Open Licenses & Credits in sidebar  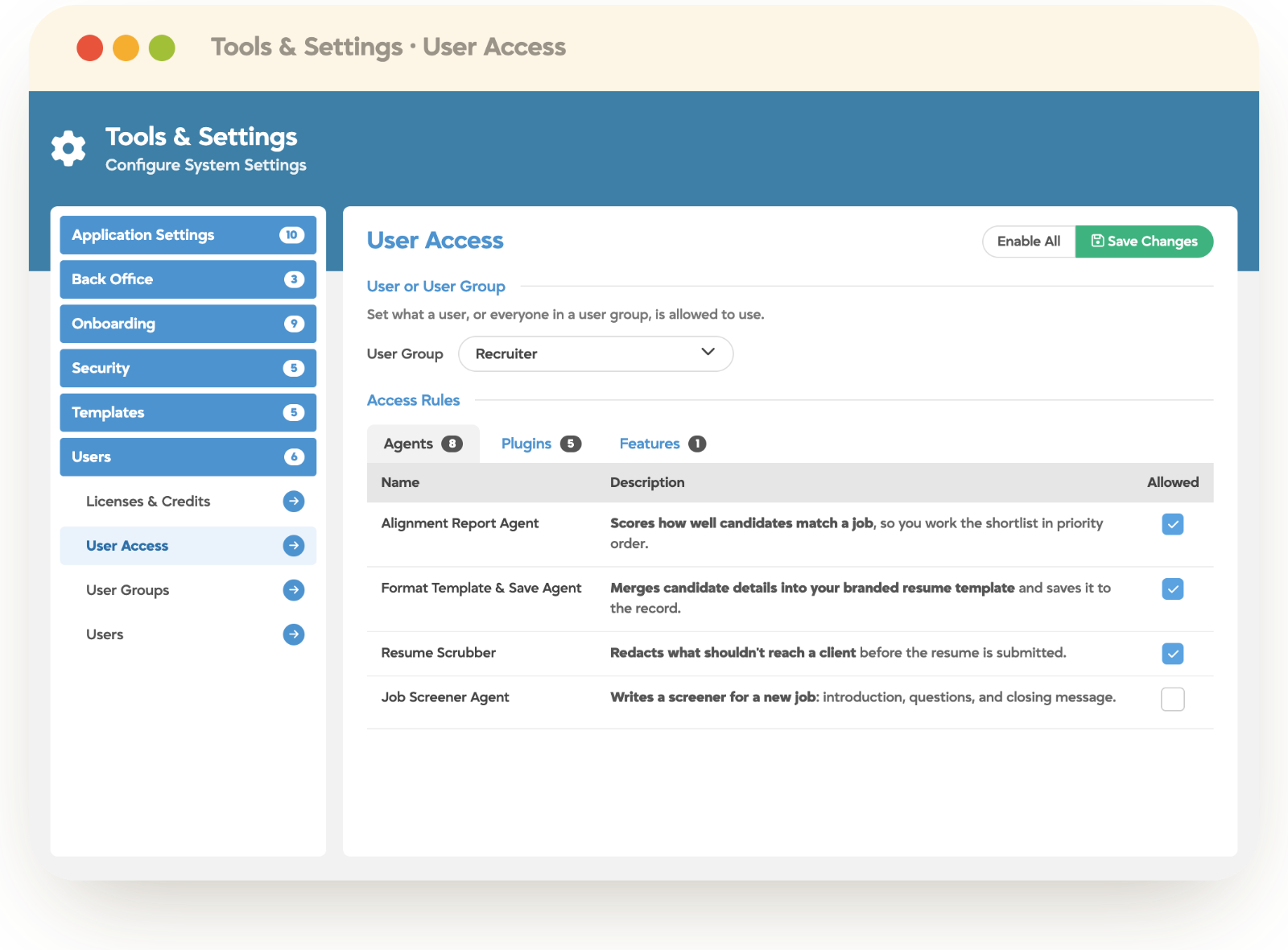coord(188,502)
